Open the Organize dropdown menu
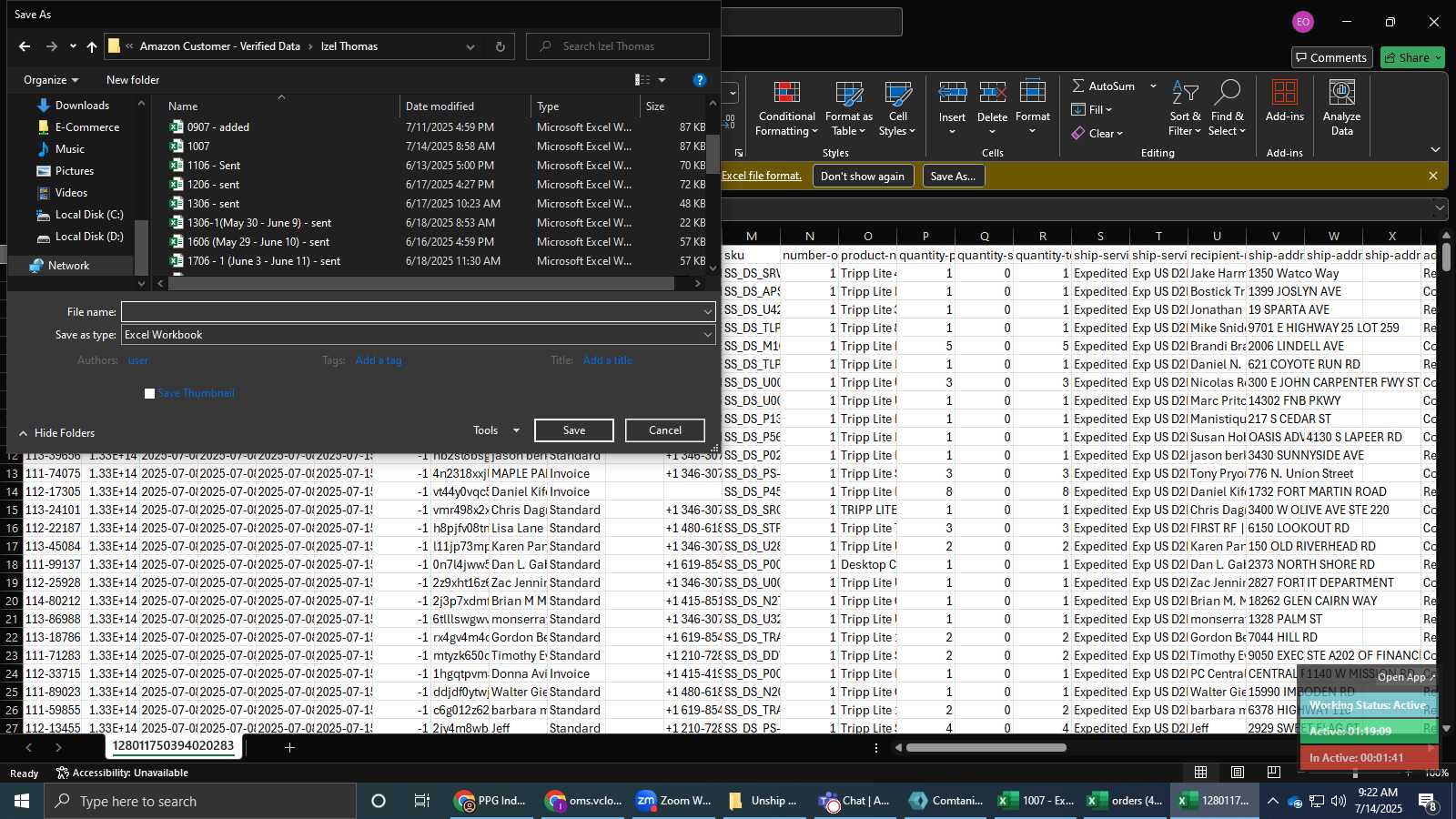Image resolution: width=1456 pixels, height=819 pixels. [x=51, y=80]
